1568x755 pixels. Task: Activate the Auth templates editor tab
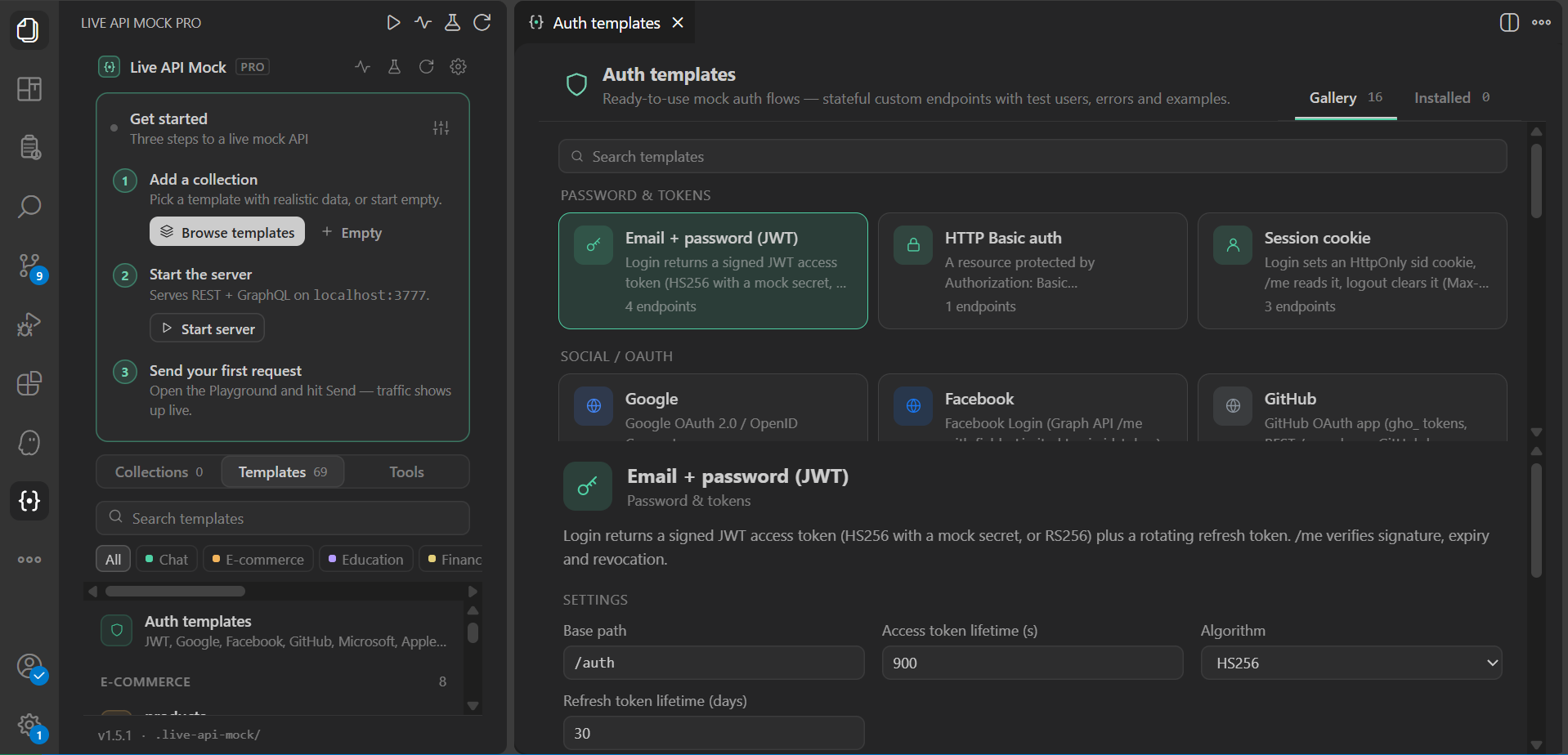607,23
